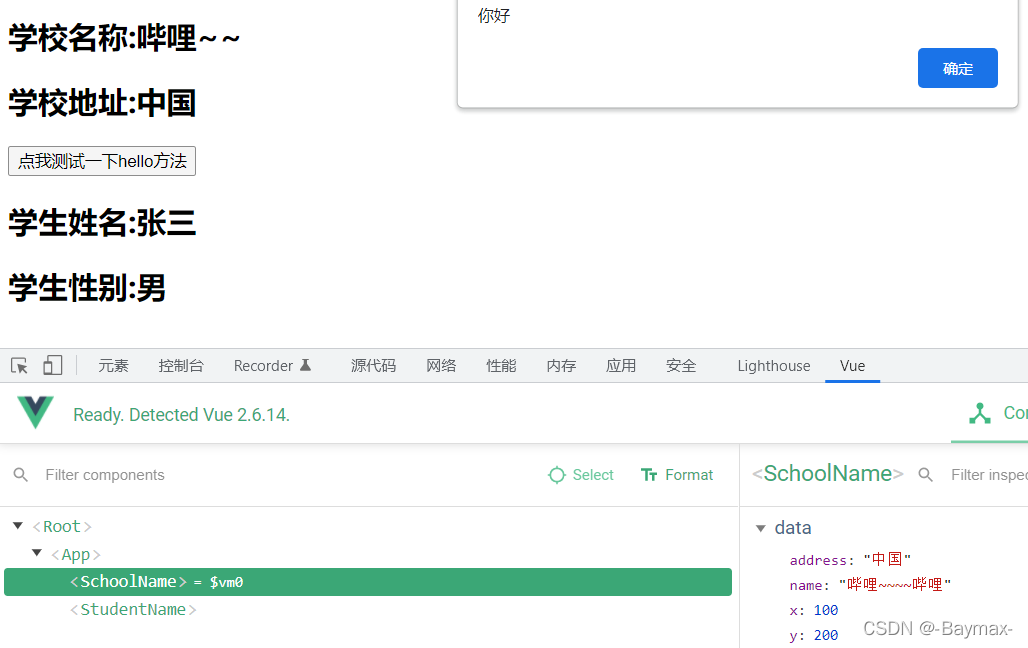Open the 网络 tab
The image size is (1028, 648).
point(441,365)
